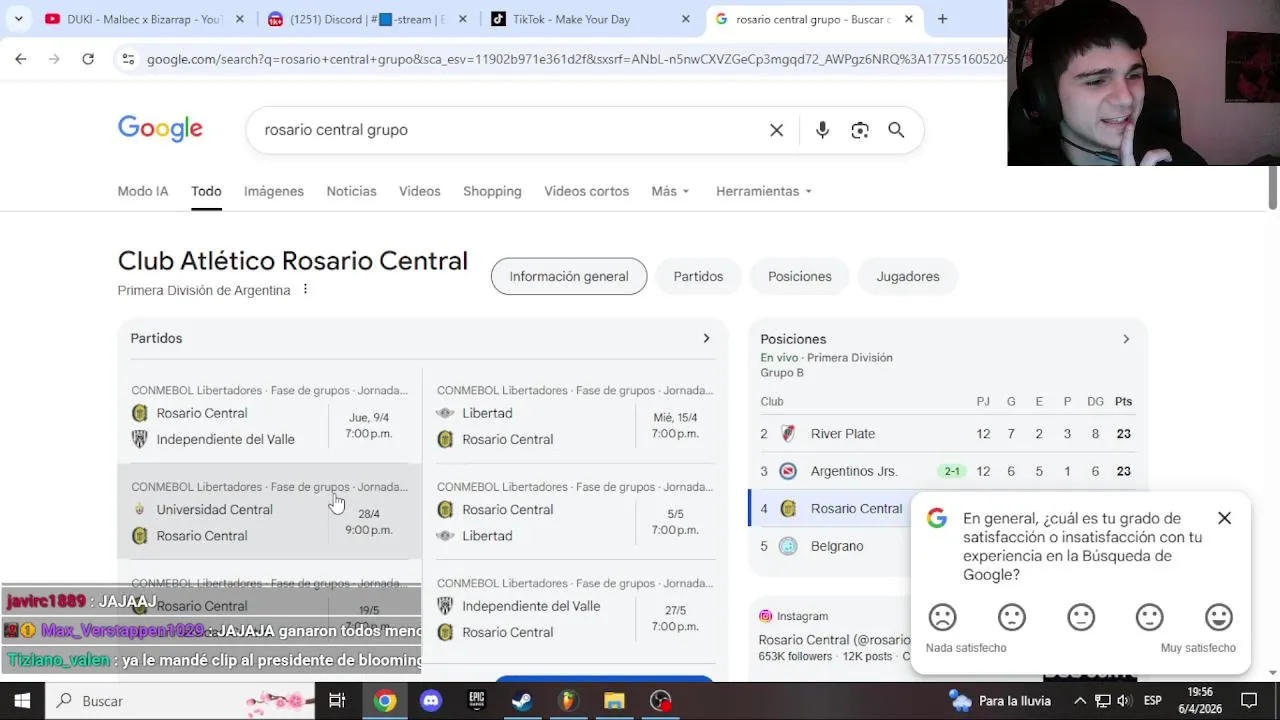
Task: Select the Videos cortos tab
Action: point(586,191)
